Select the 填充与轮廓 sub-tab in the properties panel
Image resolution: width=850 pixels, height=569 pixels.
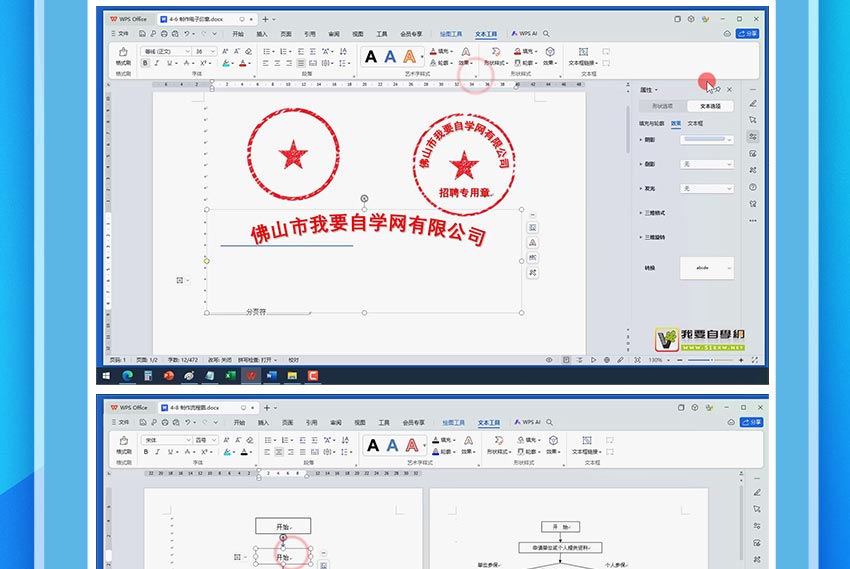[652, 124]
